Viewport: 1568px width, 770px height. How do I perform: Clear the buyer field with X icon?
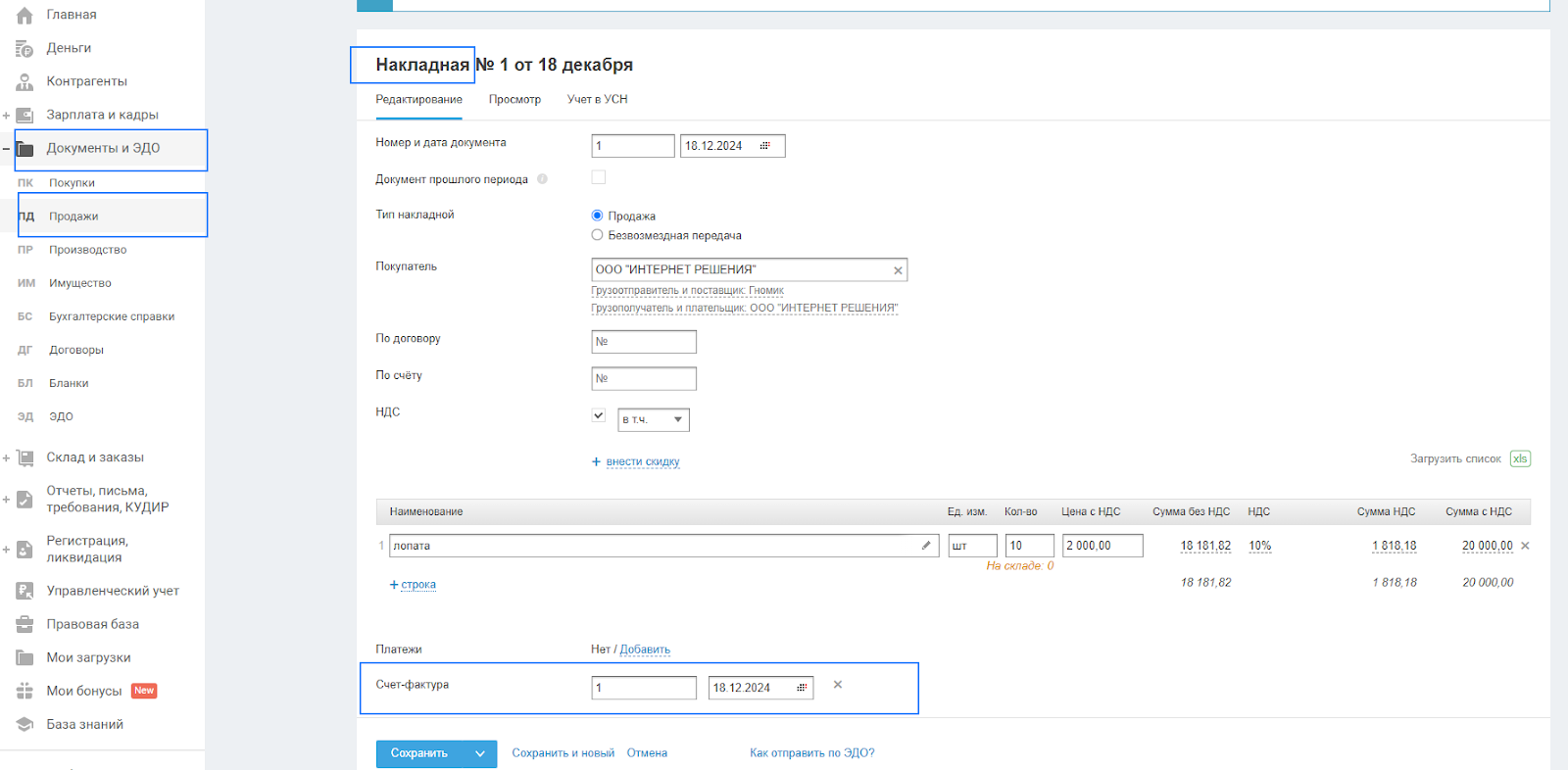(x=898, y=270)
